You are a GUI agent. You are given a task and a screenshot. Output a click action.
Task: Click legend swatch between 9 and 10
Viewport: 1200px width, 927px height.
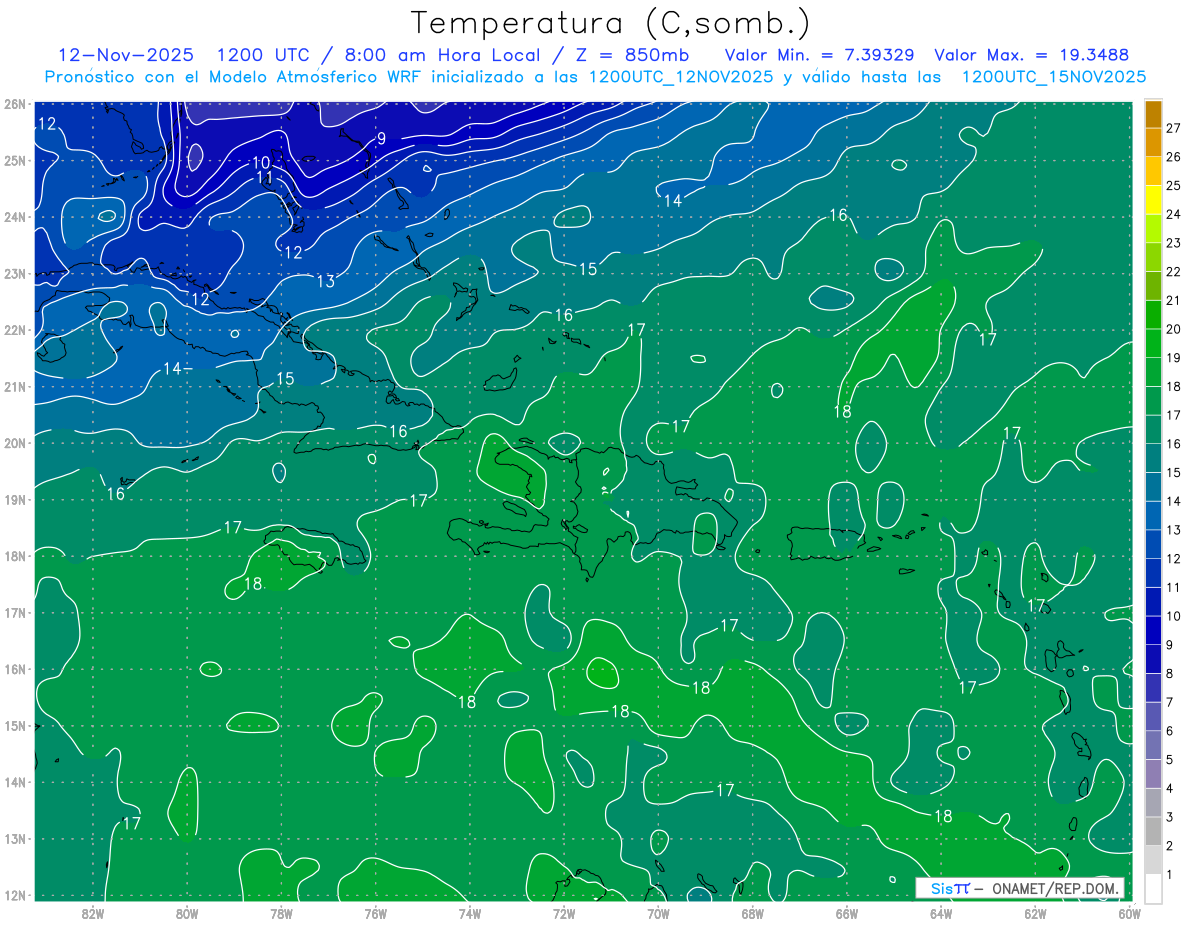point(1154,630)
